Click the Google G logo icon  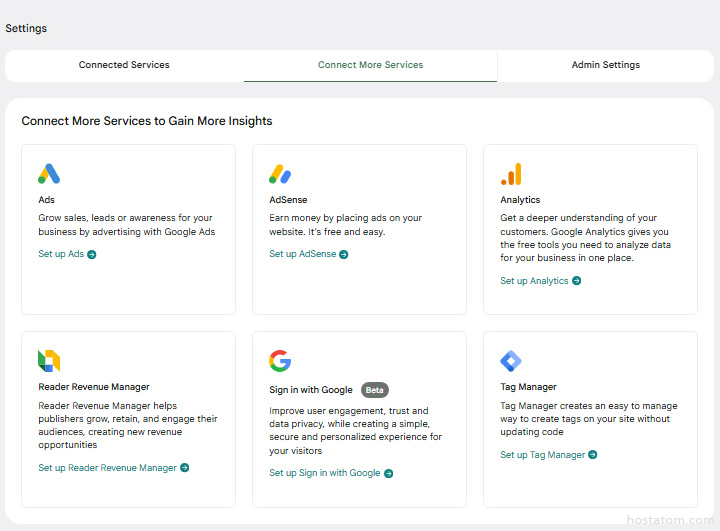click(x=280, y=361)
